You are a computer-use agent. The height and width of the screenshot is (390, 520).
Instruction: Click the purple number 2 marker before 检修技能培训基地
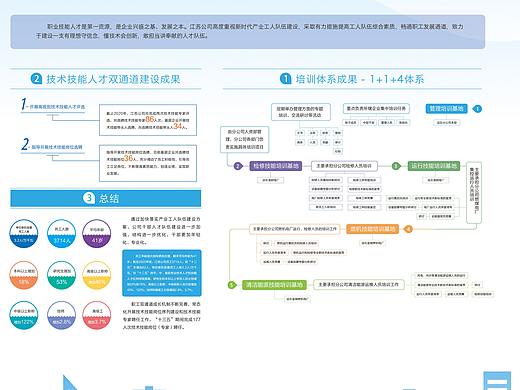(238, 166)
